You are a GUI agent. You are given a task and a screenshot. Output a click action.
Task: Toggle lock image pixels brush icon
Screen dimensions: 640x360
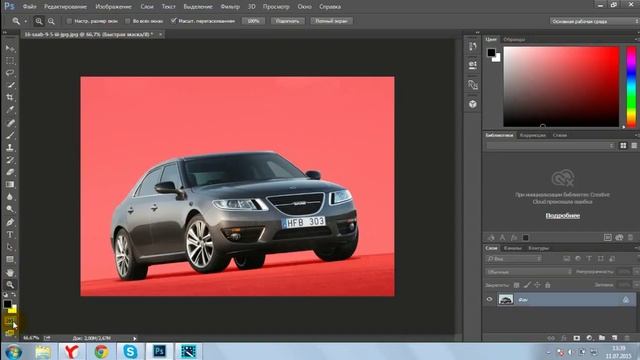[x=527, y=285]
